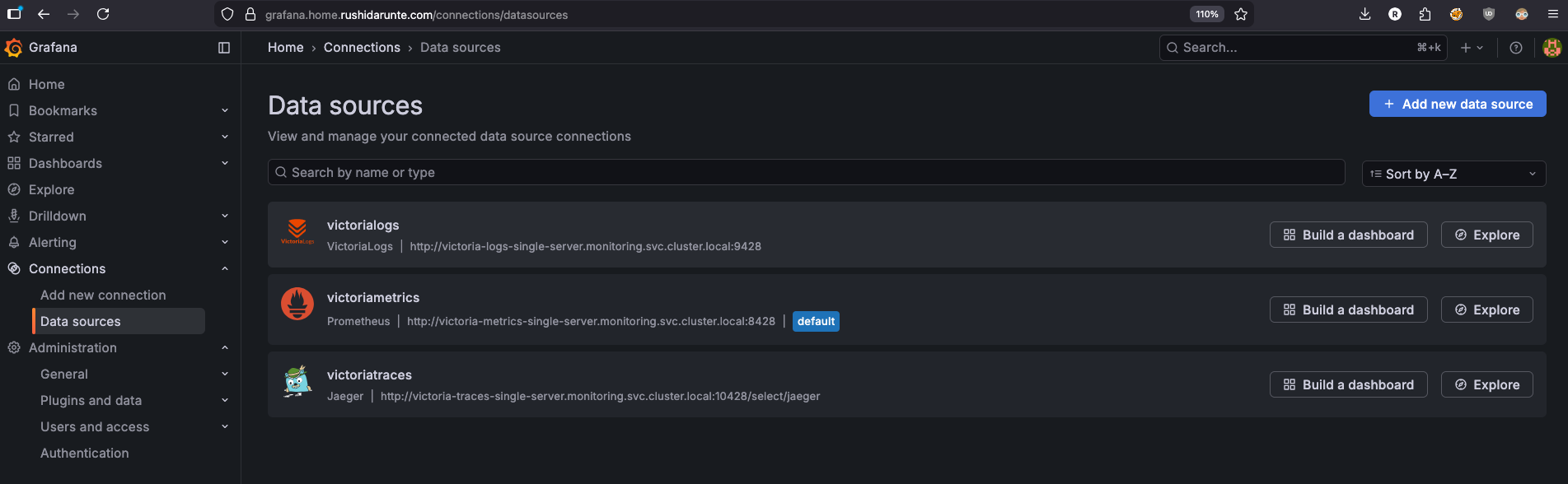The width and height of the screenshot is (1568, 484).
Task: Collapse the Connections section chevron
Action: point(225,268)
